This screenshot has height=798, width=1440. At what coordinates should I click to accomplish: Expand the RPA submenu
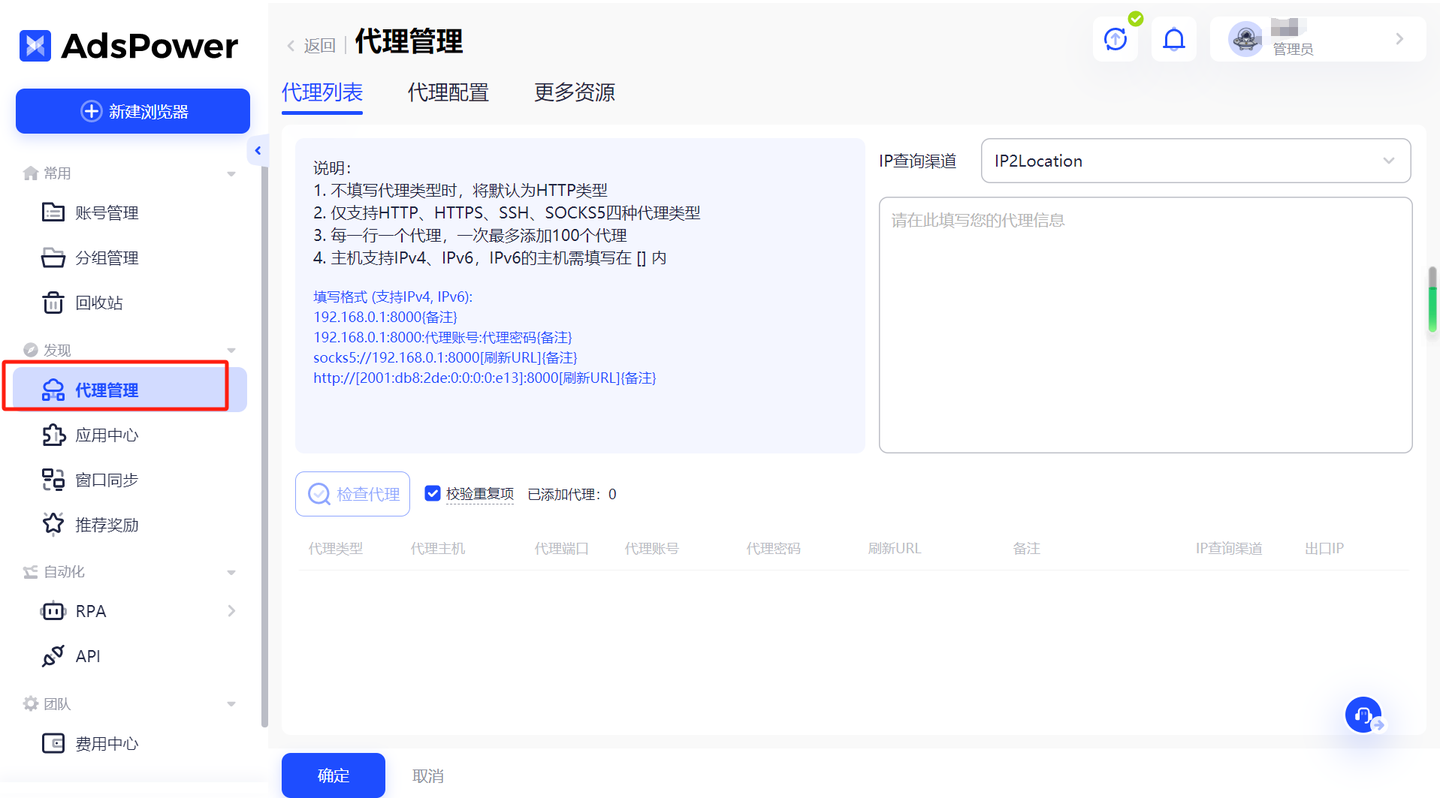231,610
